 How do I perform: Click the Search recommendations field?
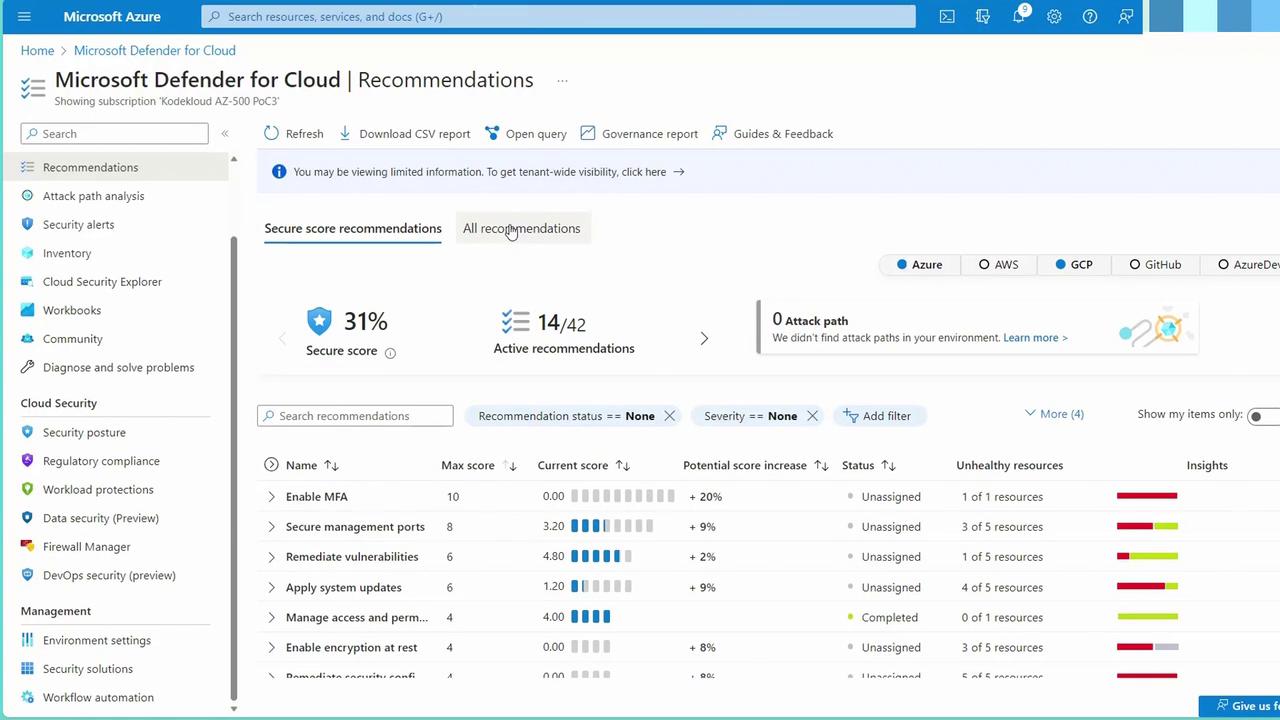coord(355,416)
